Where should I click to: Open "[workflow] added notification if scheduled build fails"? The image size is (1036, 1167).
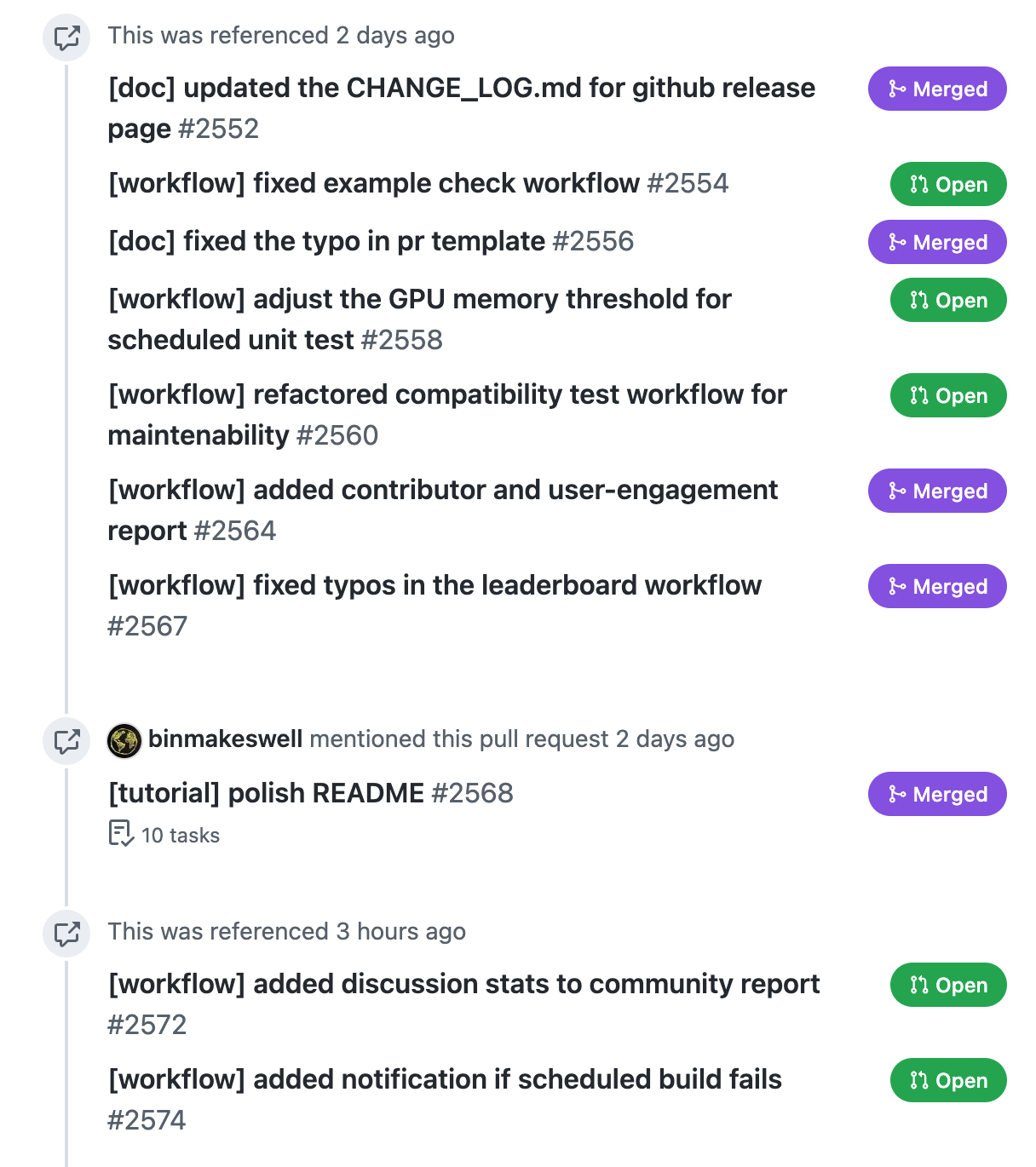(444, 1079)
